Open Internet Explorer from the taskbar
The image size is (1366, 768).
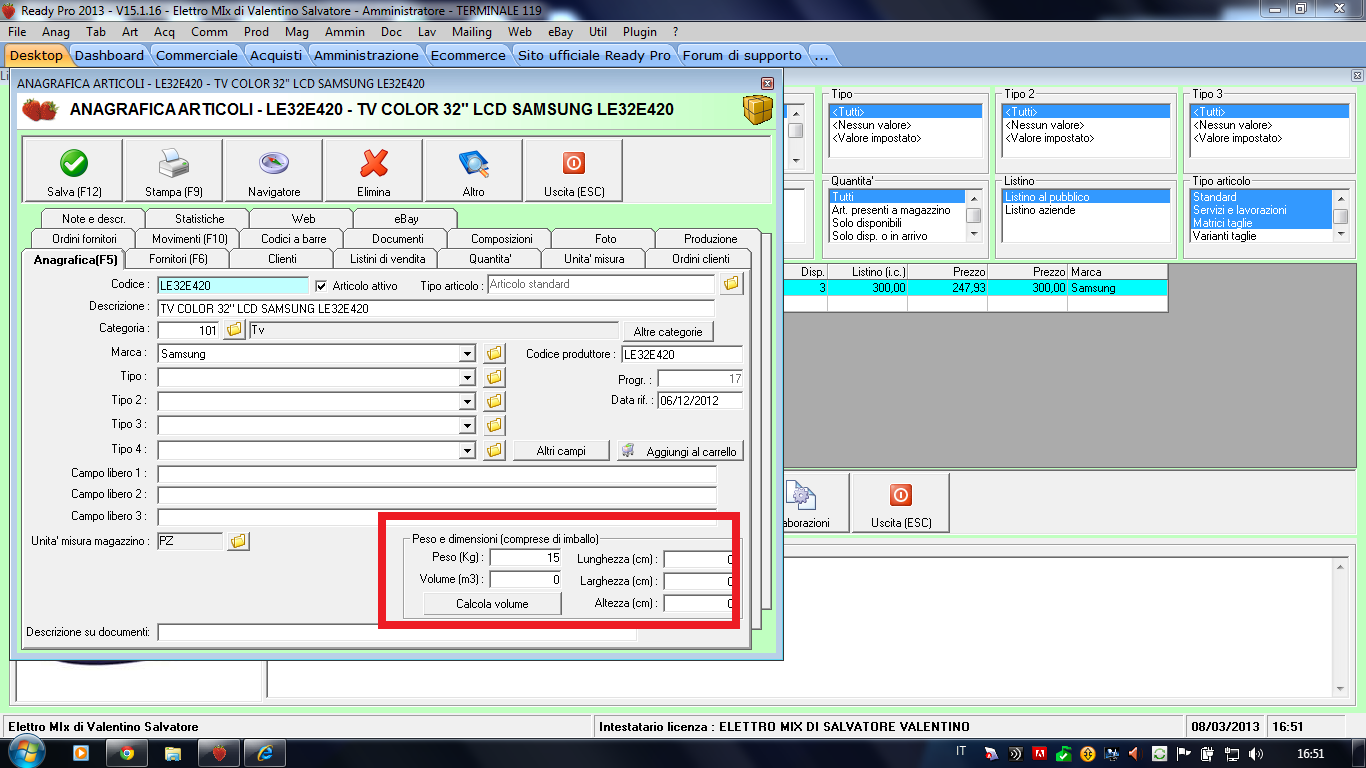point(265,753)
